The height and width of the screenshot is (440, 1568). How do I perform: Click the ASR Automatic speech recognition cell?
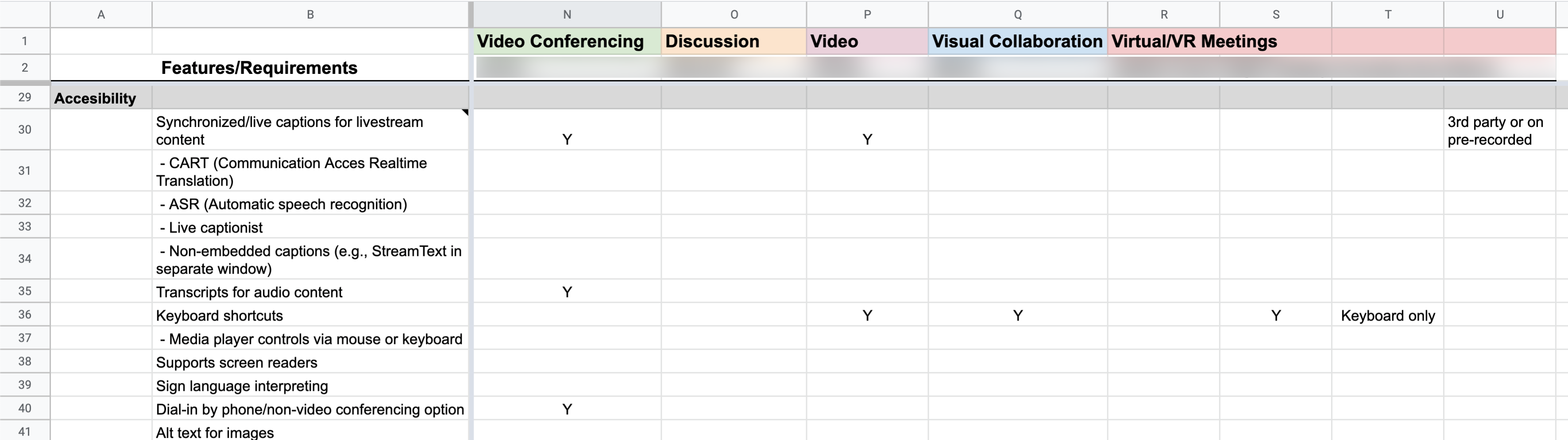(310, 204)
